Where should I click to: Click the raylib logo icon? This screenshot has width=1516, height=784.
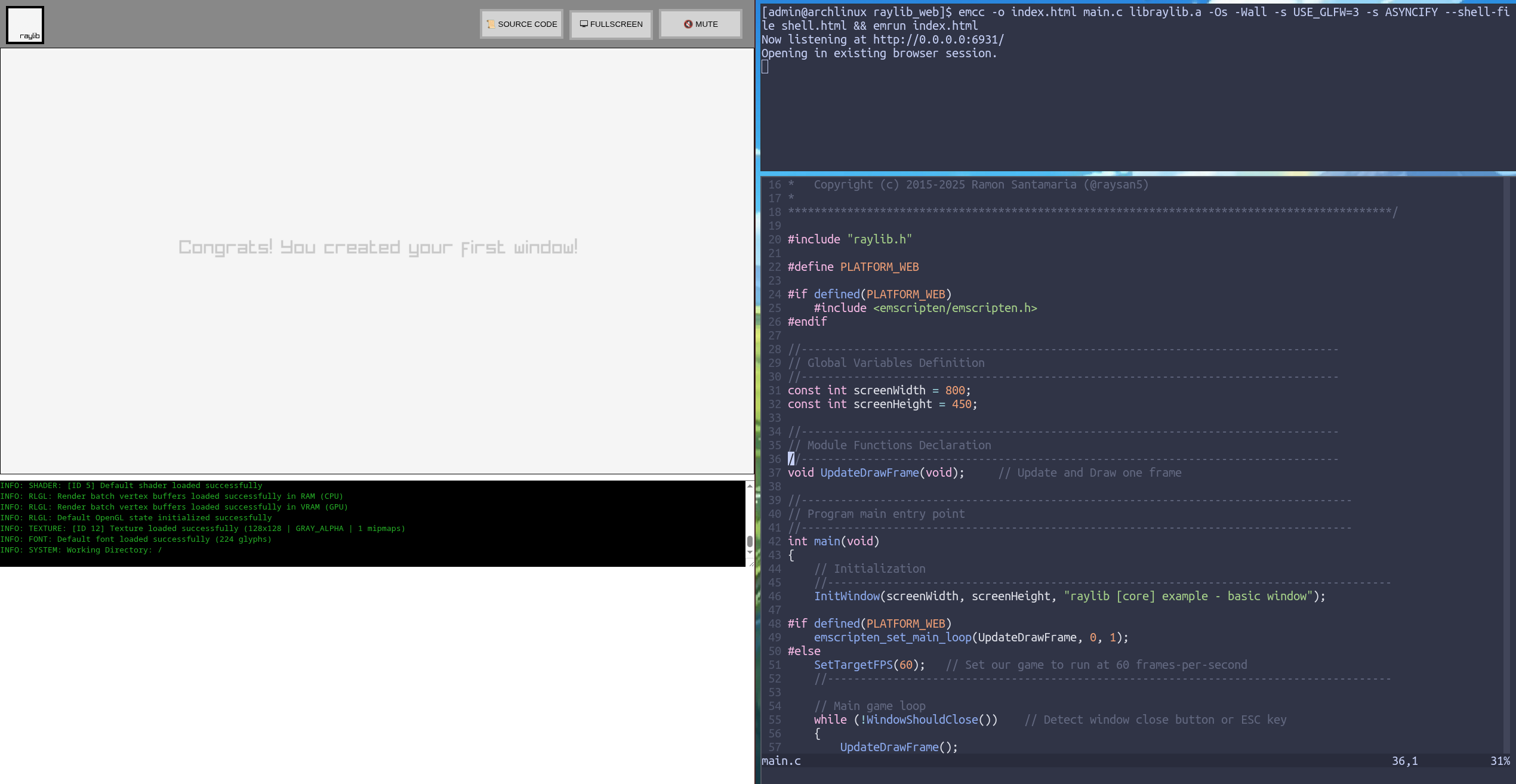[x=25, y=25]
